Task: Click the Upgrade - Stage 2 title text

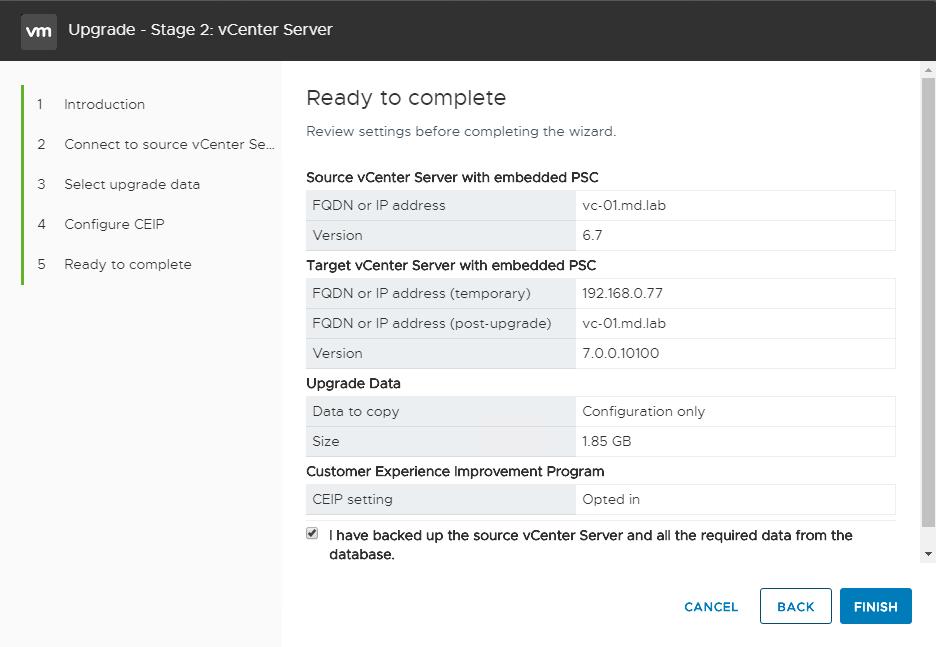Action: (200, 30)
